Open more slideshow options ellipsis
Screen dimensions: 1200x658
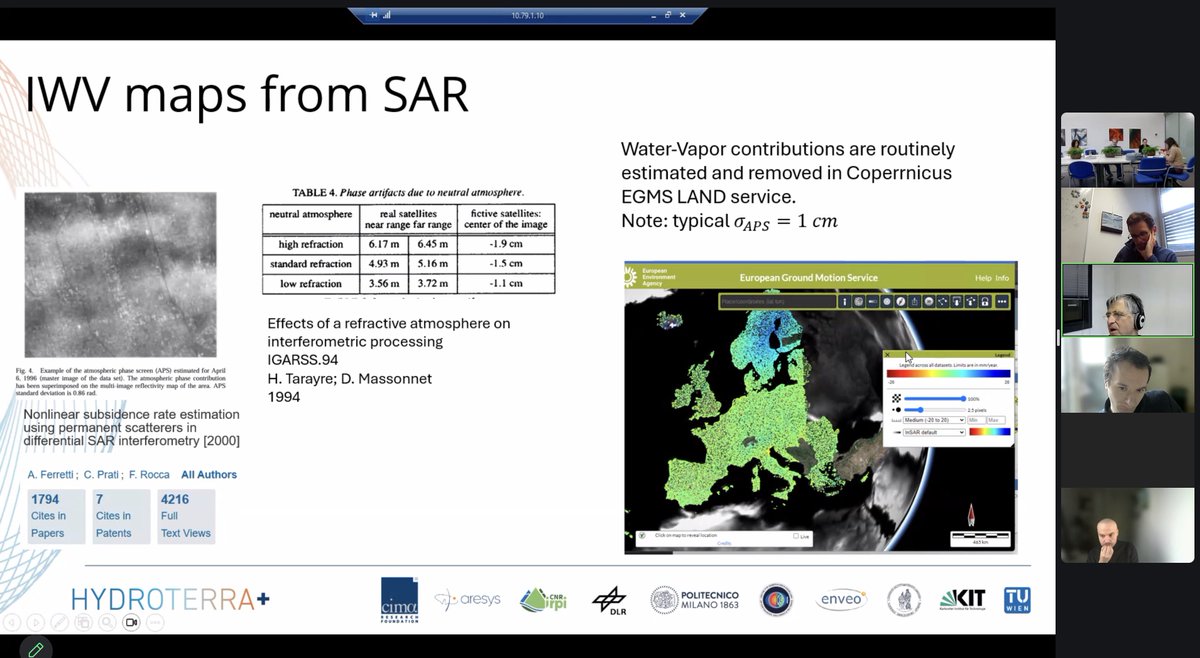click(155, 622)
